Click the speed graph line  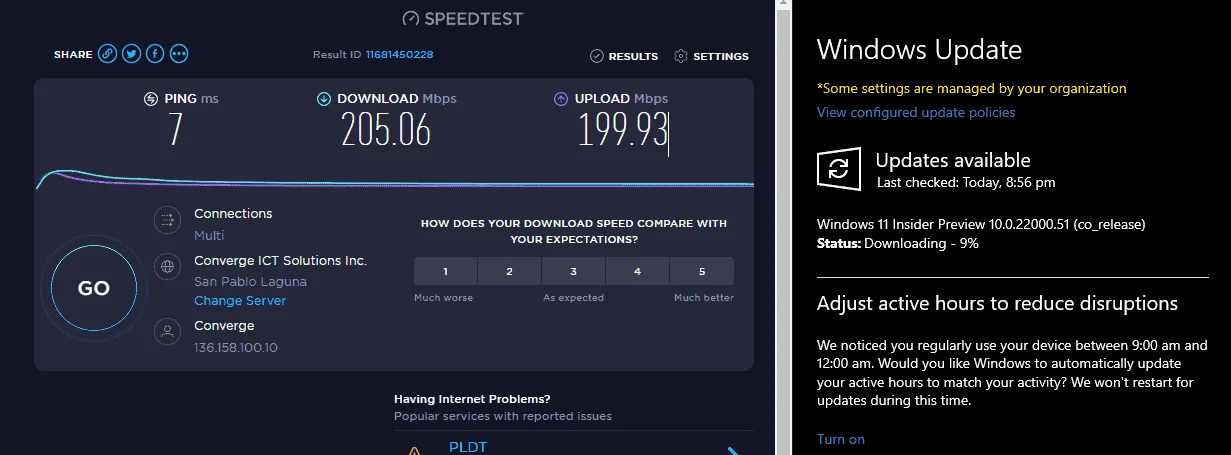coord(394,181)
